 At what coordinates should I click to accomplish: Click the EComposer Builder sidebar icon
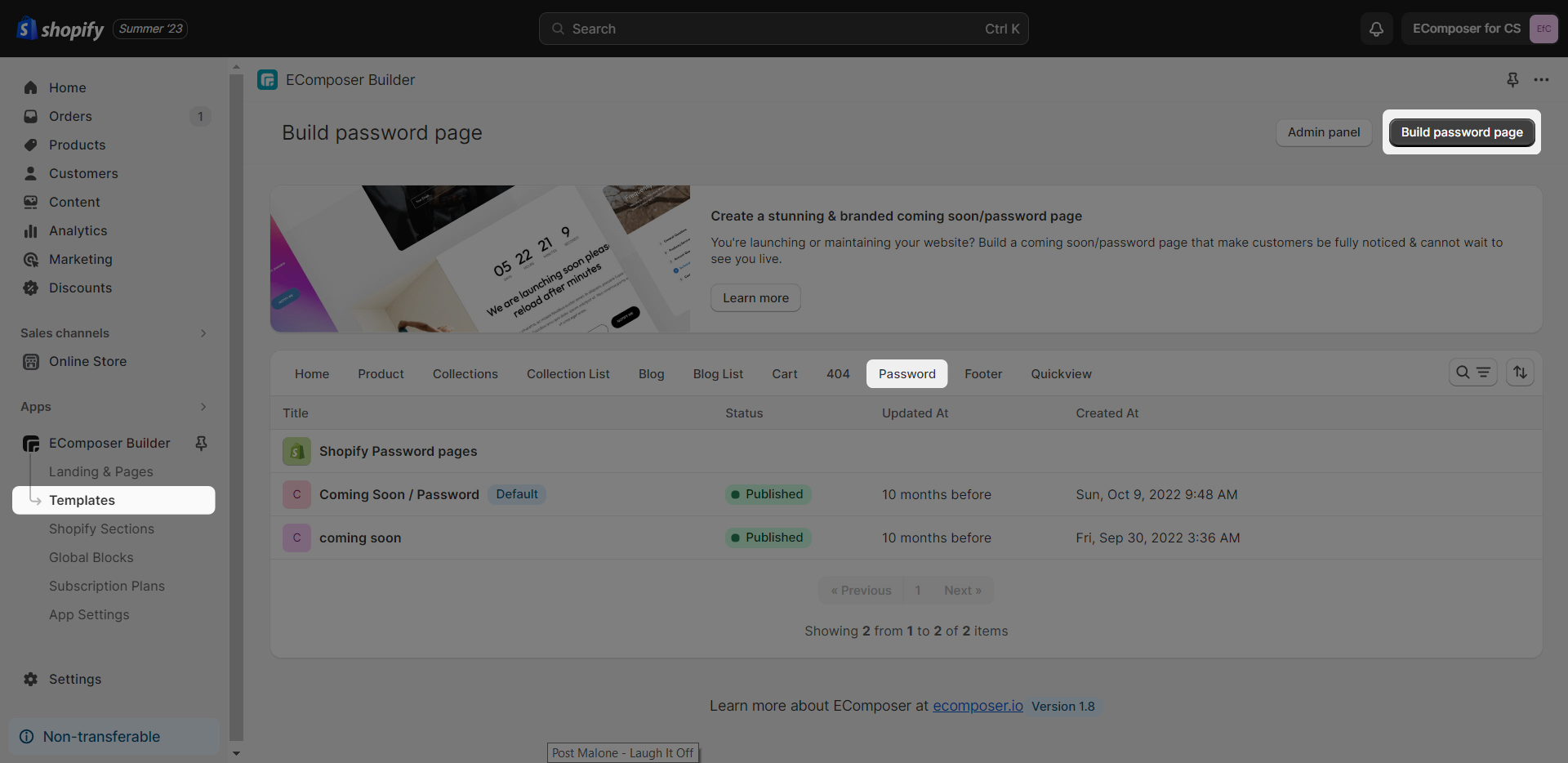coord(31,444)
